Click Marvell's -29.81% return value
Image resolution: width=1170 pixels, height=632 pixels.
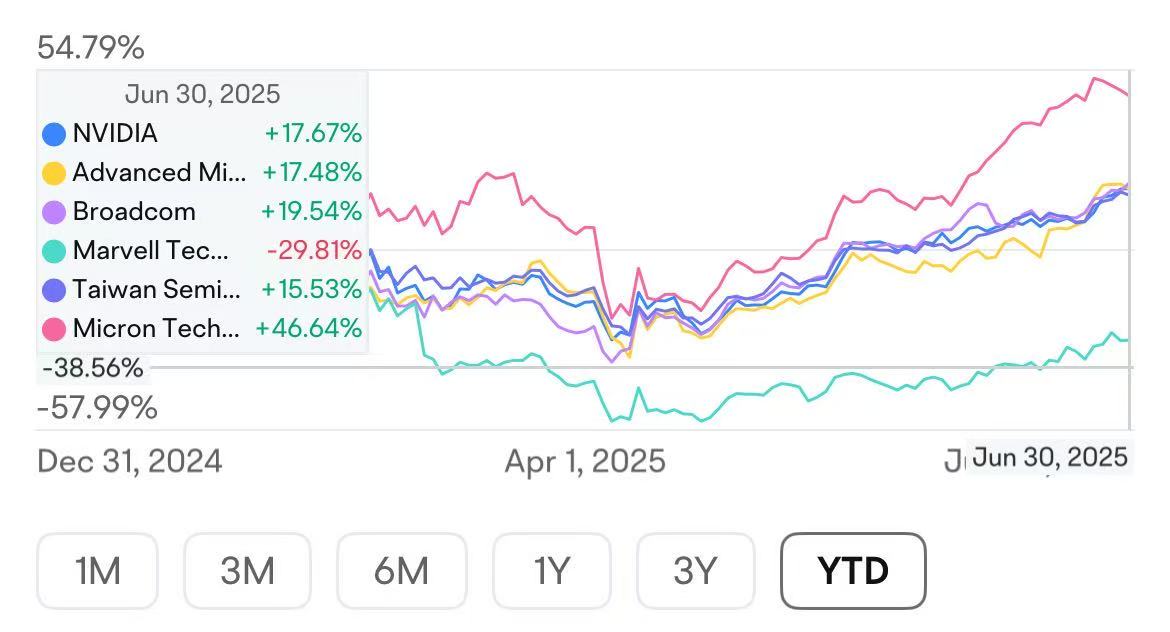(313, 251)
